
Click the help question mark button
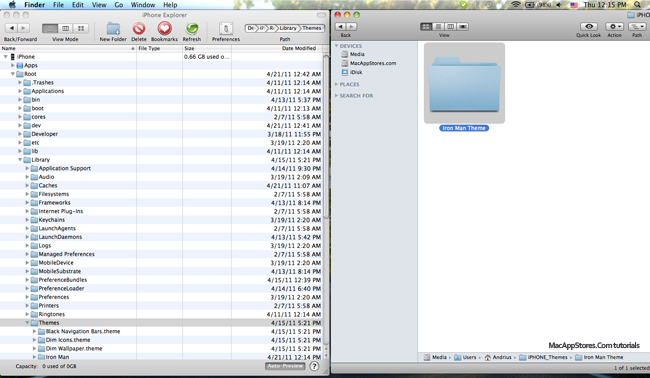tap(315, 366)
